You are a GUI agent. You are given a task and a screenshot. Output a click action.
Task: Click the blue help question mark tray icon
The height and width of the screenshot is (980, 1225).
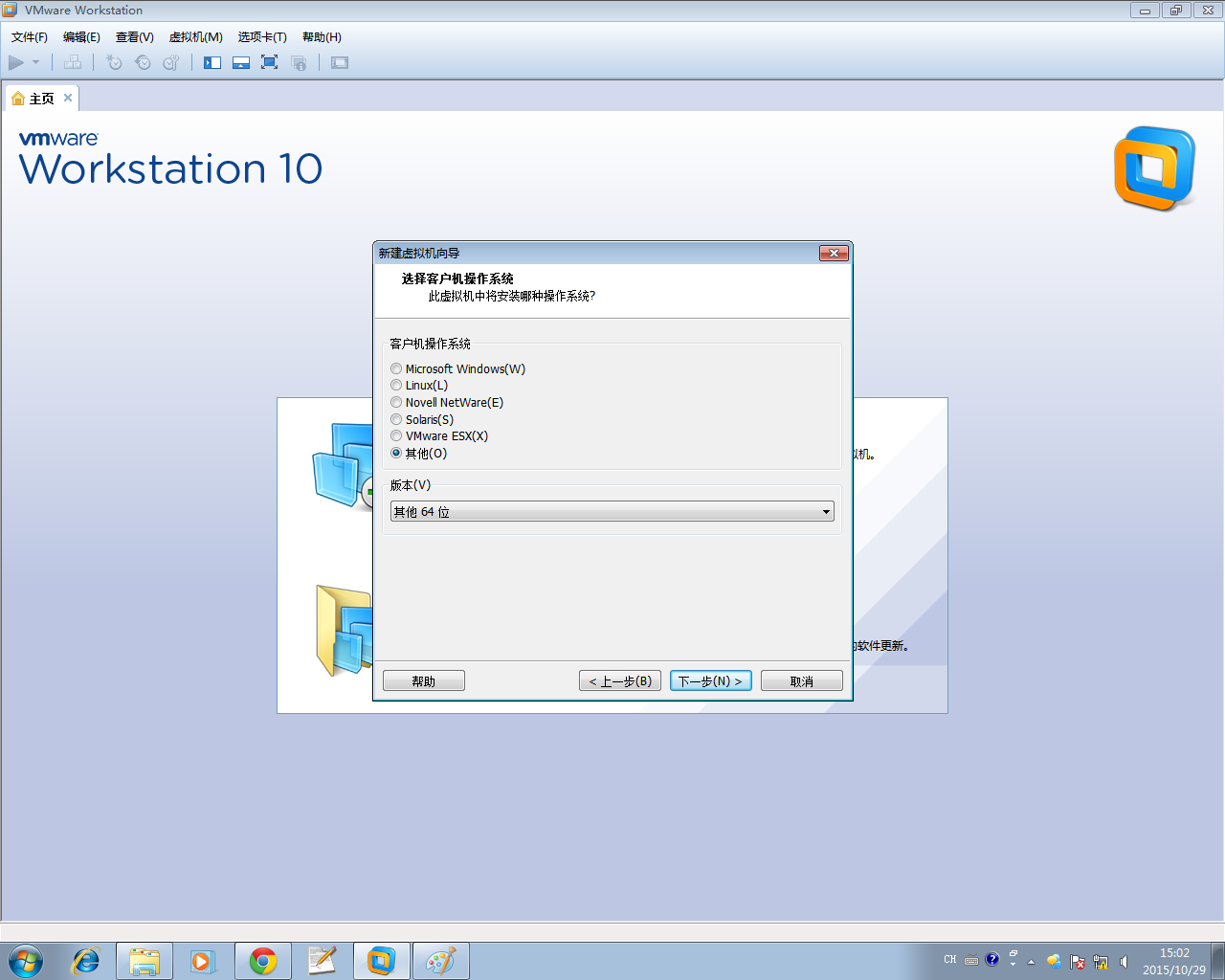coord(992,959)
